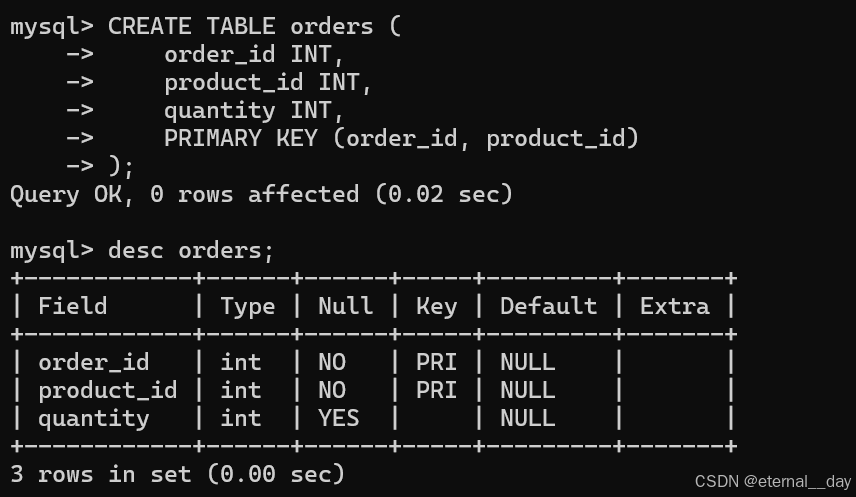Click the Null column header
The width and height of the screenshot is (856, 497).
346,306
